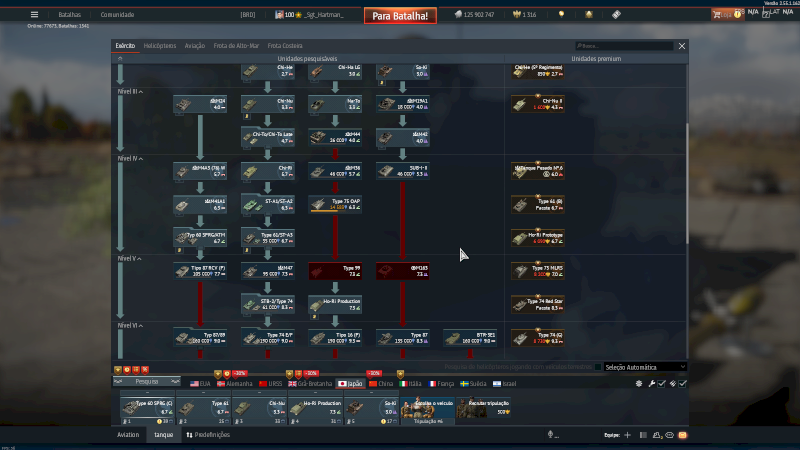The height and width of the screenshot is (450, 800).
Task: Select the Japão nation
Action: pyautogui.click(x=351, y=384)
